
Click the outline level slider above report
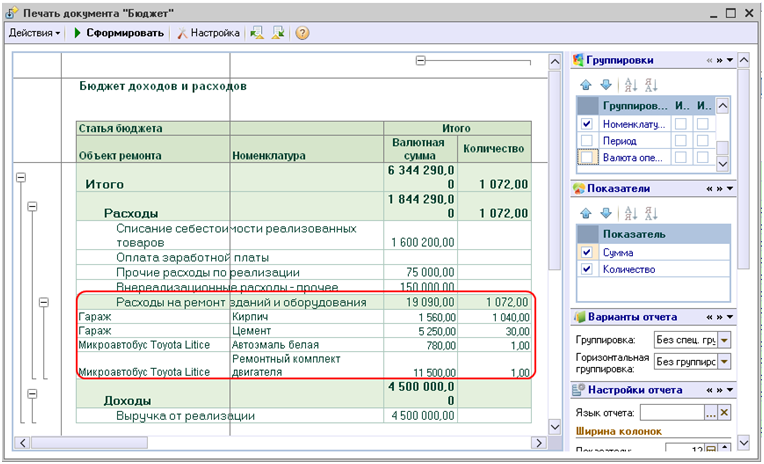pyautogui.click(x=421, y=61)
